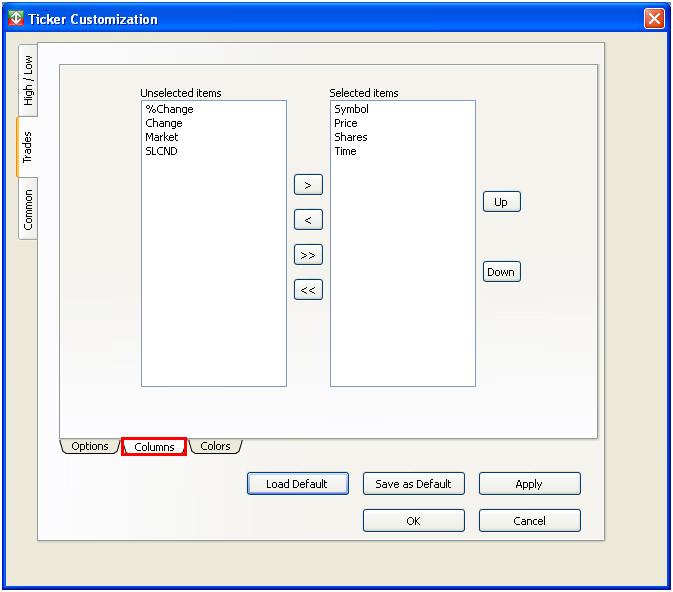Click the Up button
The height and width of the screenshot is (592, 673).
click(501, 202)
